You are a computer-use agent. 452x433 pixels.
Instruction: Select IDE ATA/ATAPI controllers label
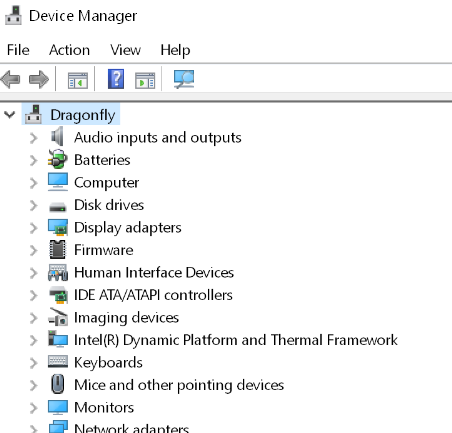(153, 295)
